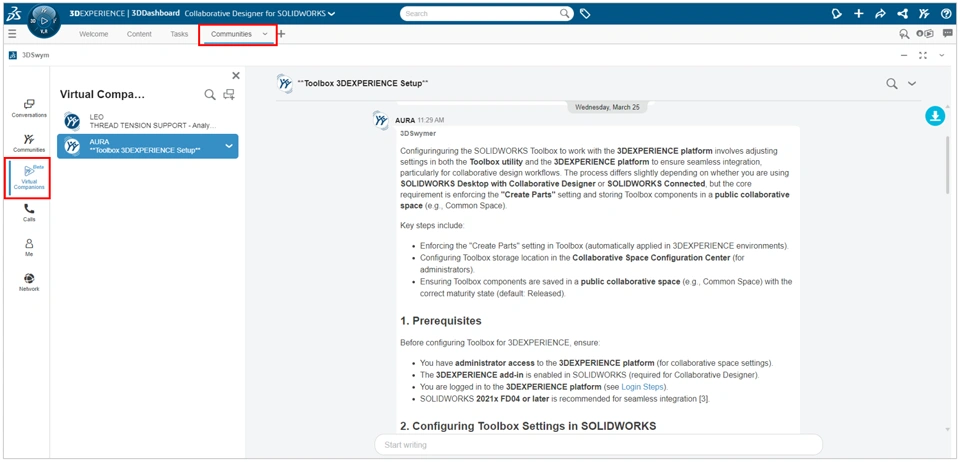Select the Communities tab
The width and height of the screenshot is (960, 462).
(231, 34)
